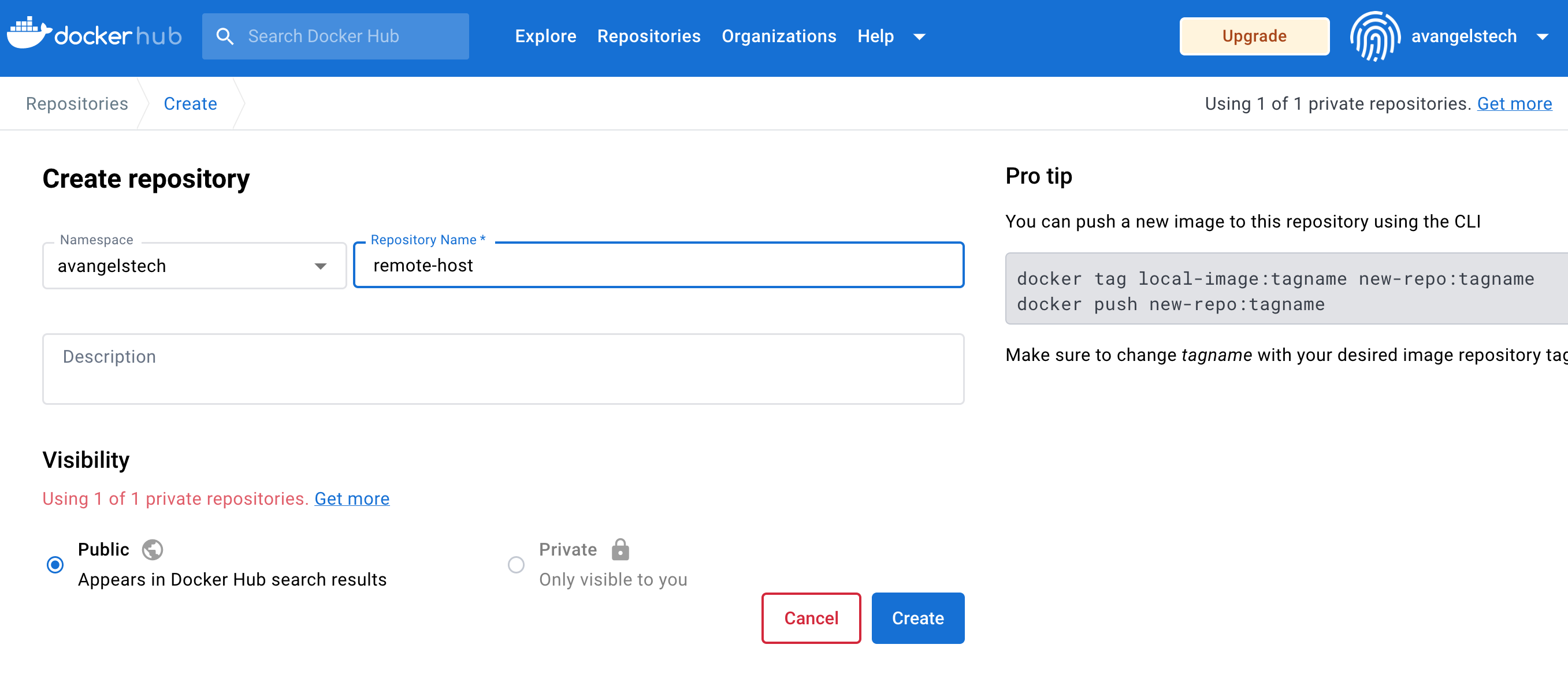Select Private visibility radio button
This screenshot has height=678, width=1568.
515,565
